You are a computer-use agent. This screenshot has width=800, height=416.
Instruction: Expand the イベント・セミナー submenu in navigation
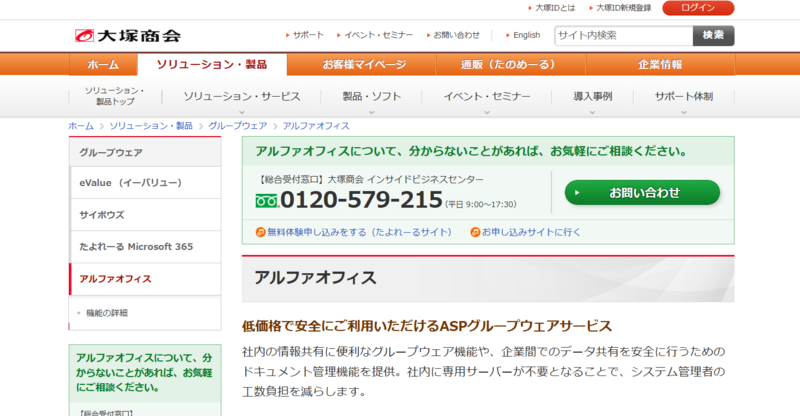tap(483, 97)
